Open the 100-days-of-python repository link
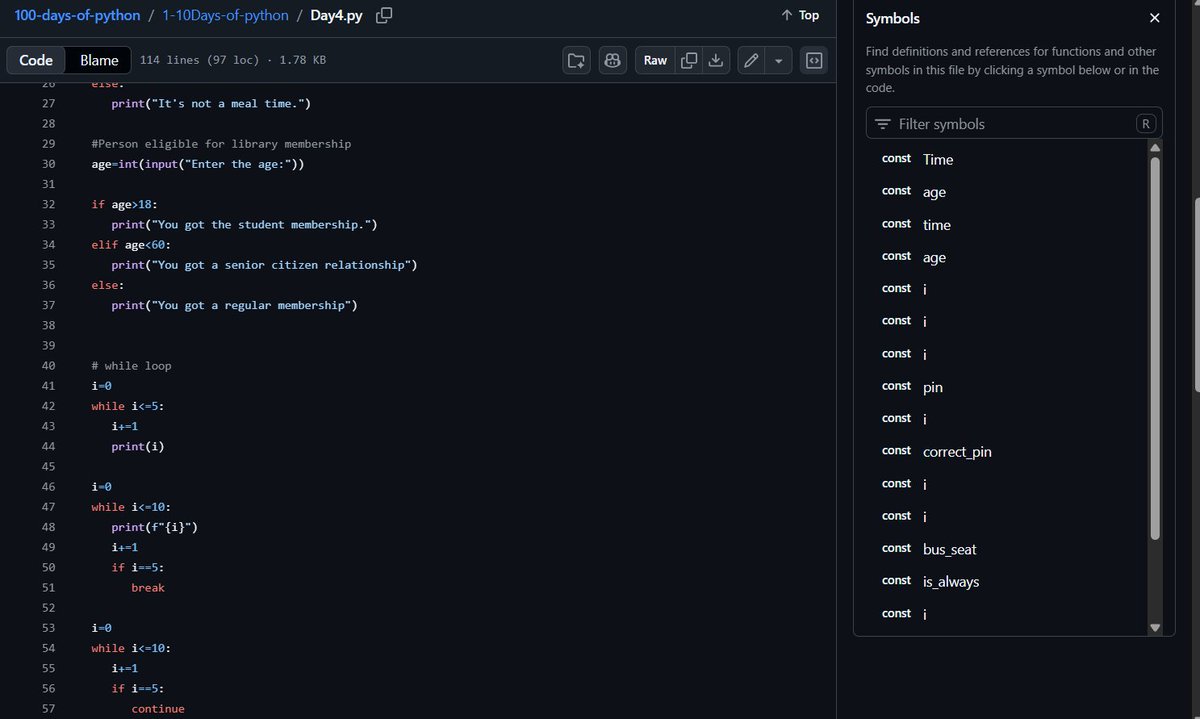The image size is (1200, 719). click(x=77, y=16)
